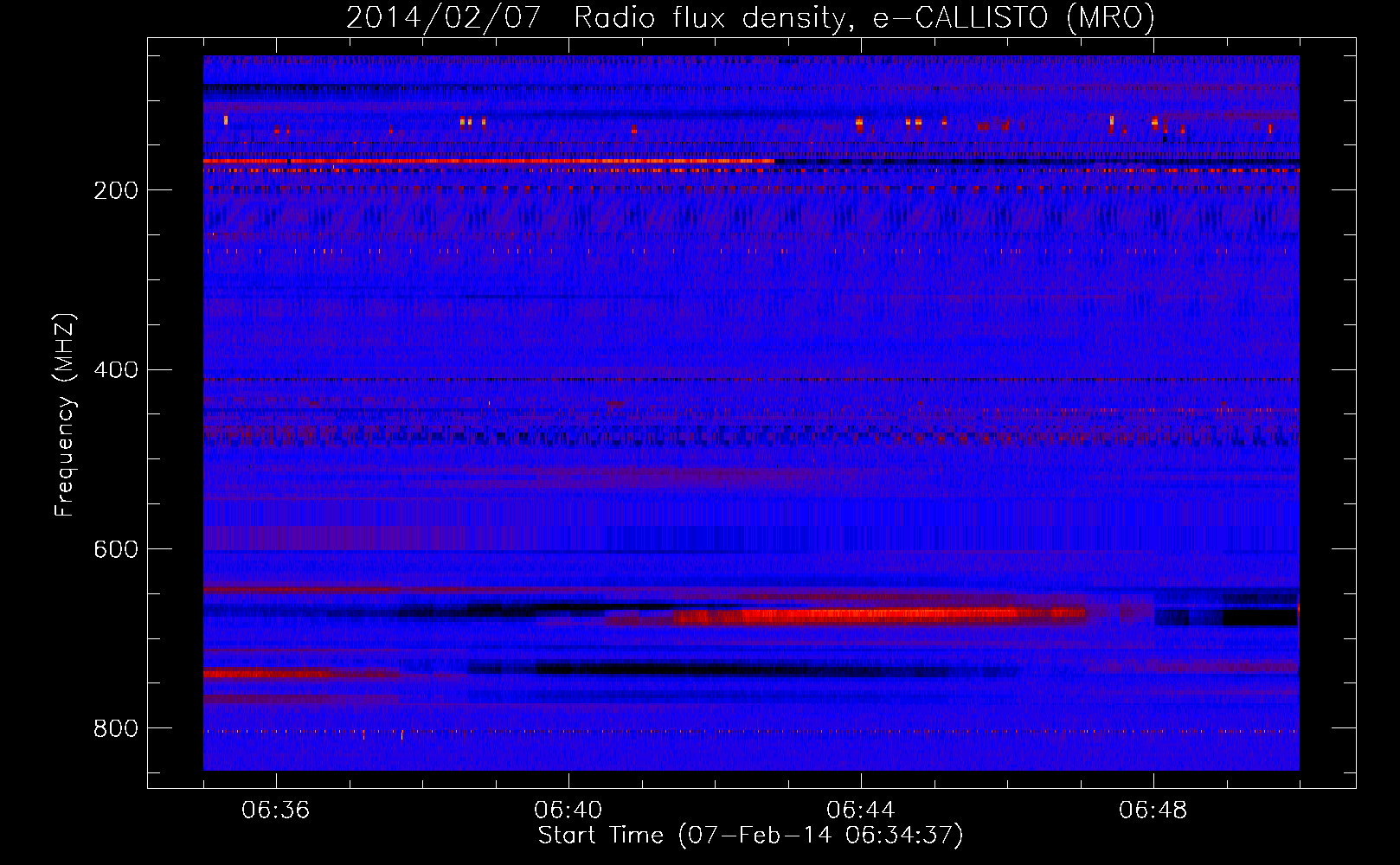Click the red band near 740 MHz at left
The image size is (1400, 865).
click(268, 674)
